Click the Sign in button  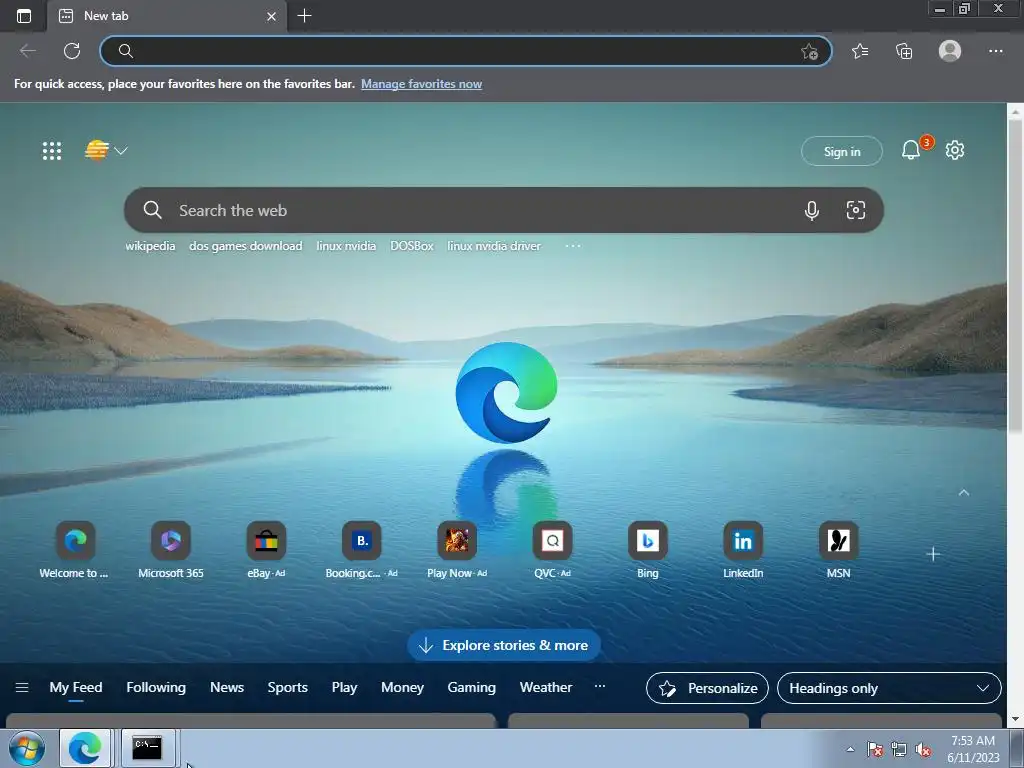coord(842,152)
